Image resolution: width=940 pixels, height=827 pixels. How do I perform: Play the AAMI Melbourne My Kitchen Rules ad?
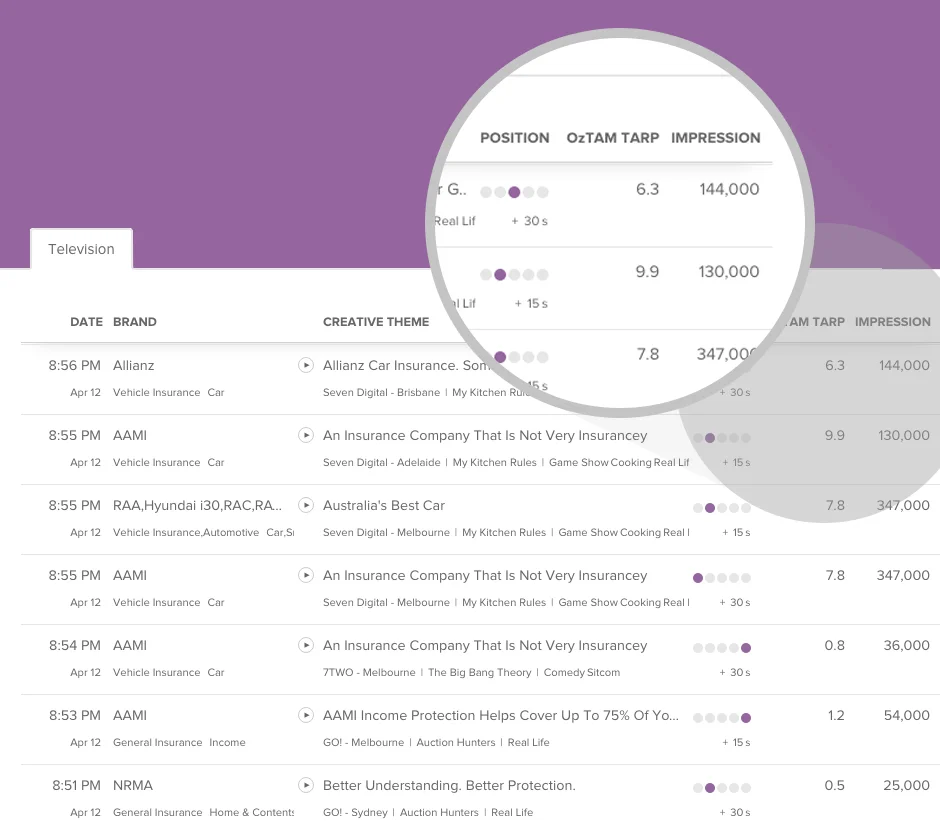(x=306, y=575)
